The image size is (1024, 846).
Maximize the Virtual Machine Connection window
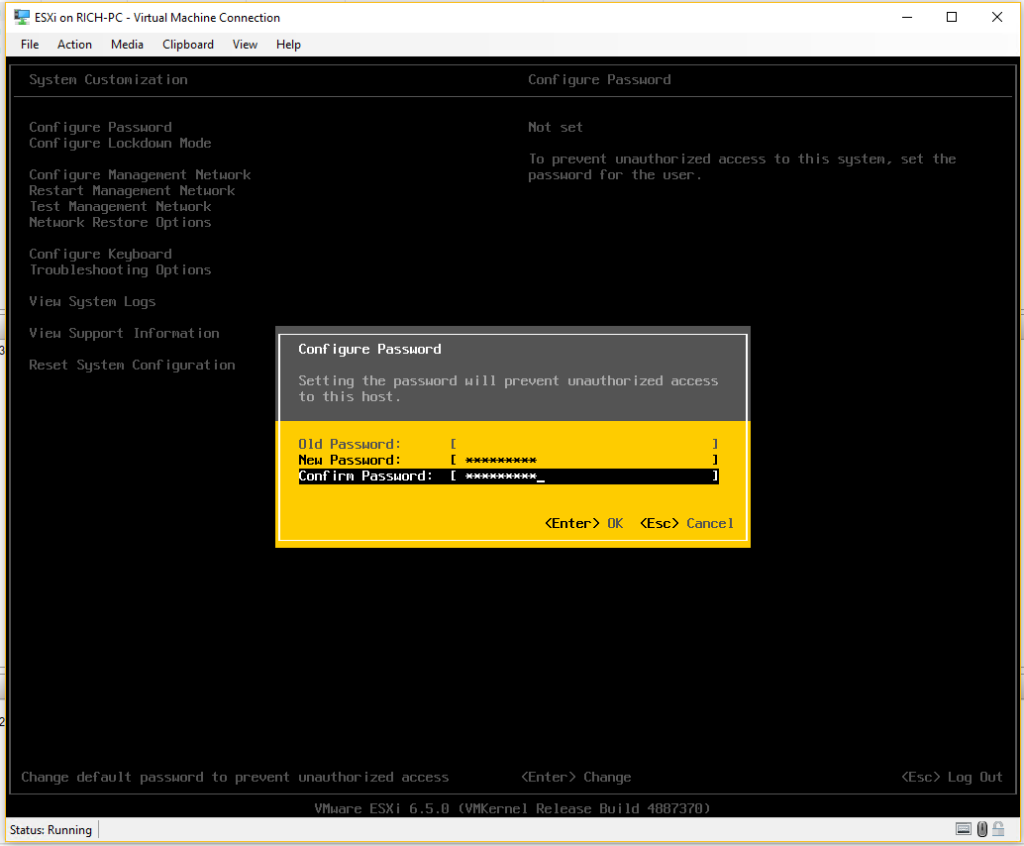point(951,17)
